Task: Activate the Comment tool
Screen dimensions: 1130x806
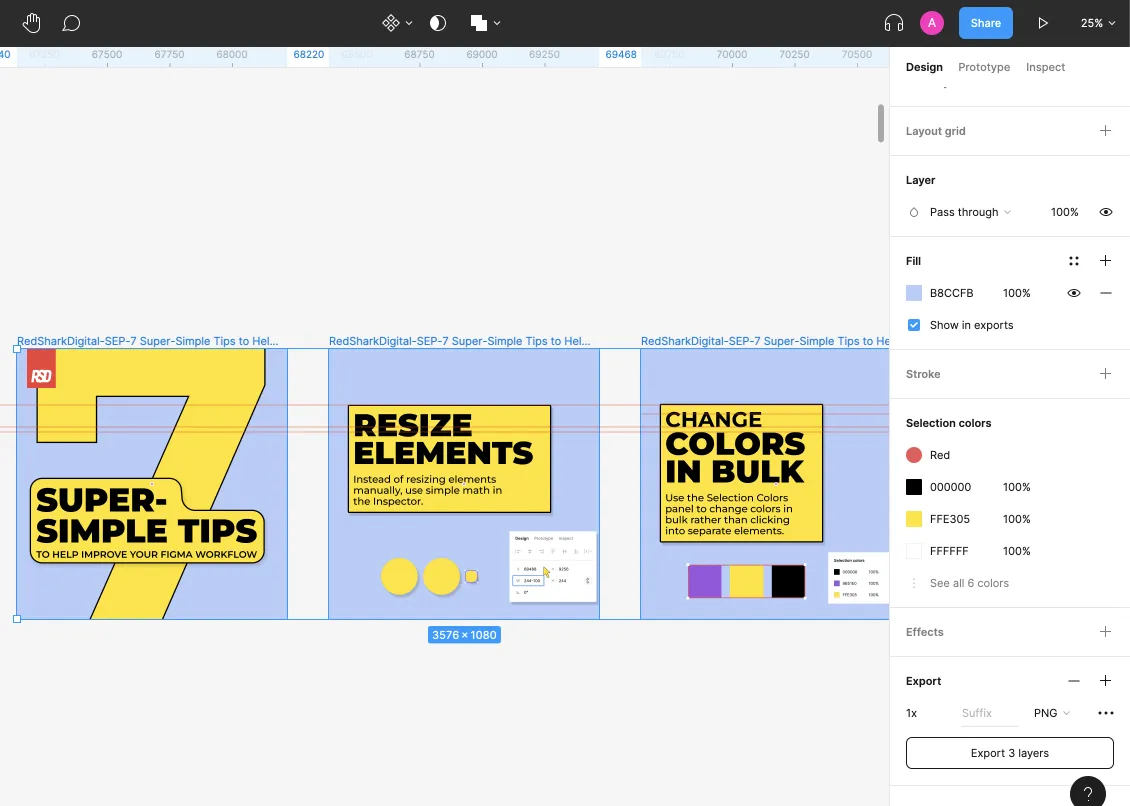Action: (x=71, y=22)
